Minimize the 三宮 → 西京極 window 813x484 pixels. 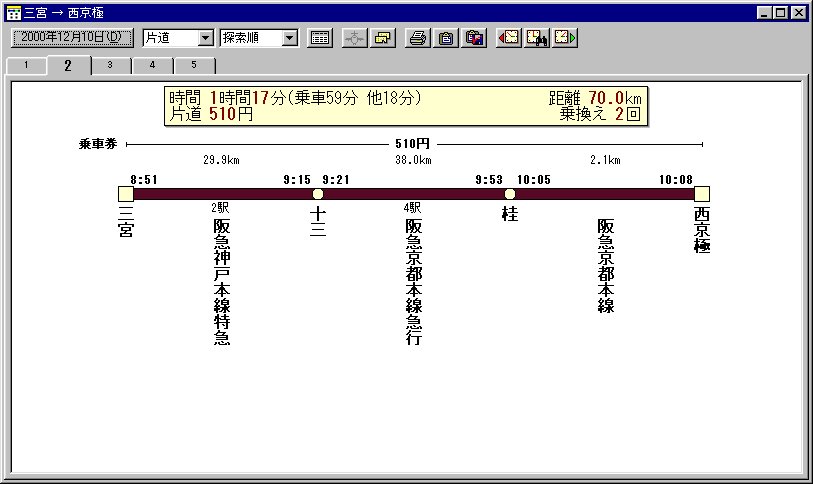pos(764,13)
